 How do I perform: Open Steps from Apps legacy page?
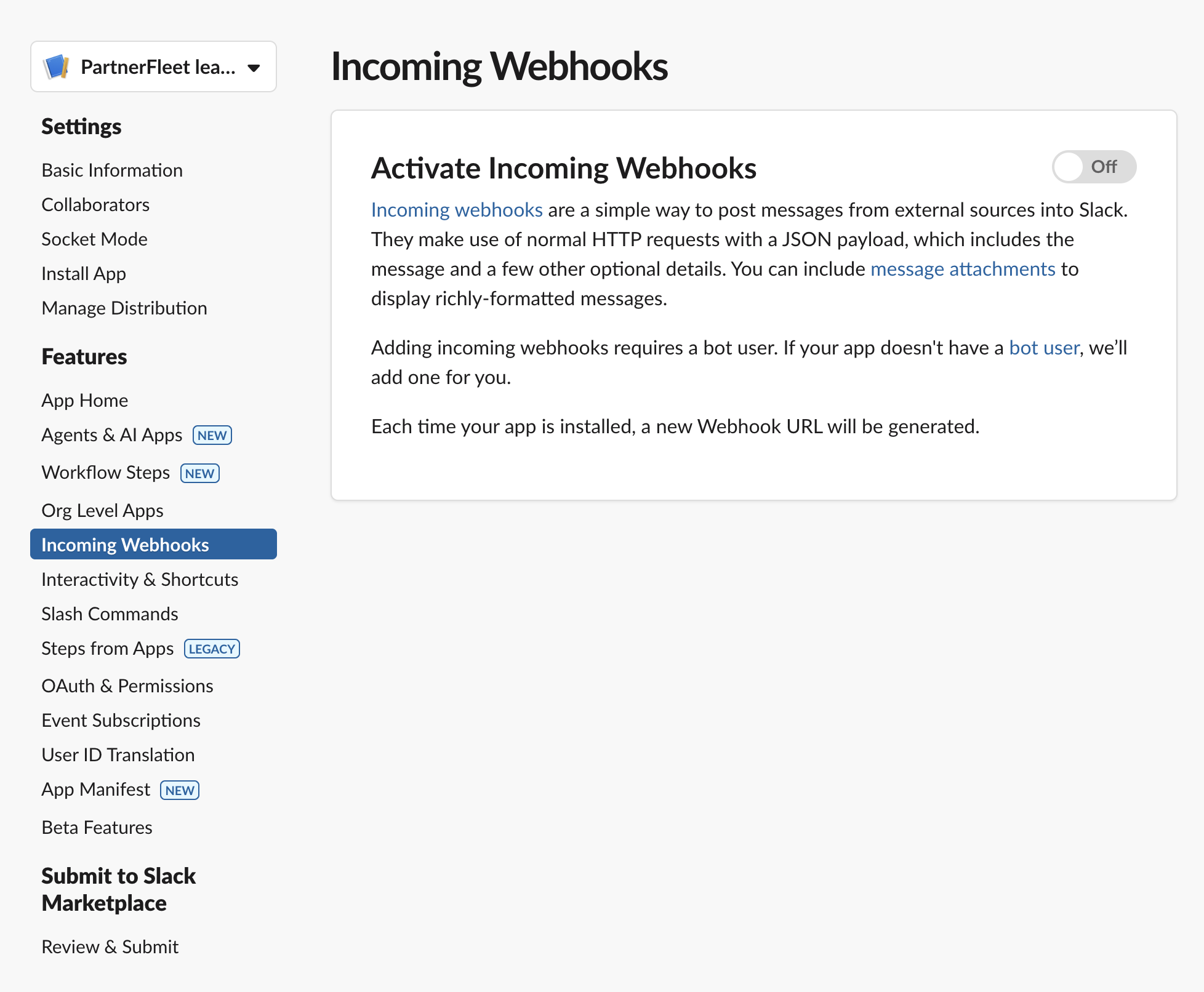[108, 648]
